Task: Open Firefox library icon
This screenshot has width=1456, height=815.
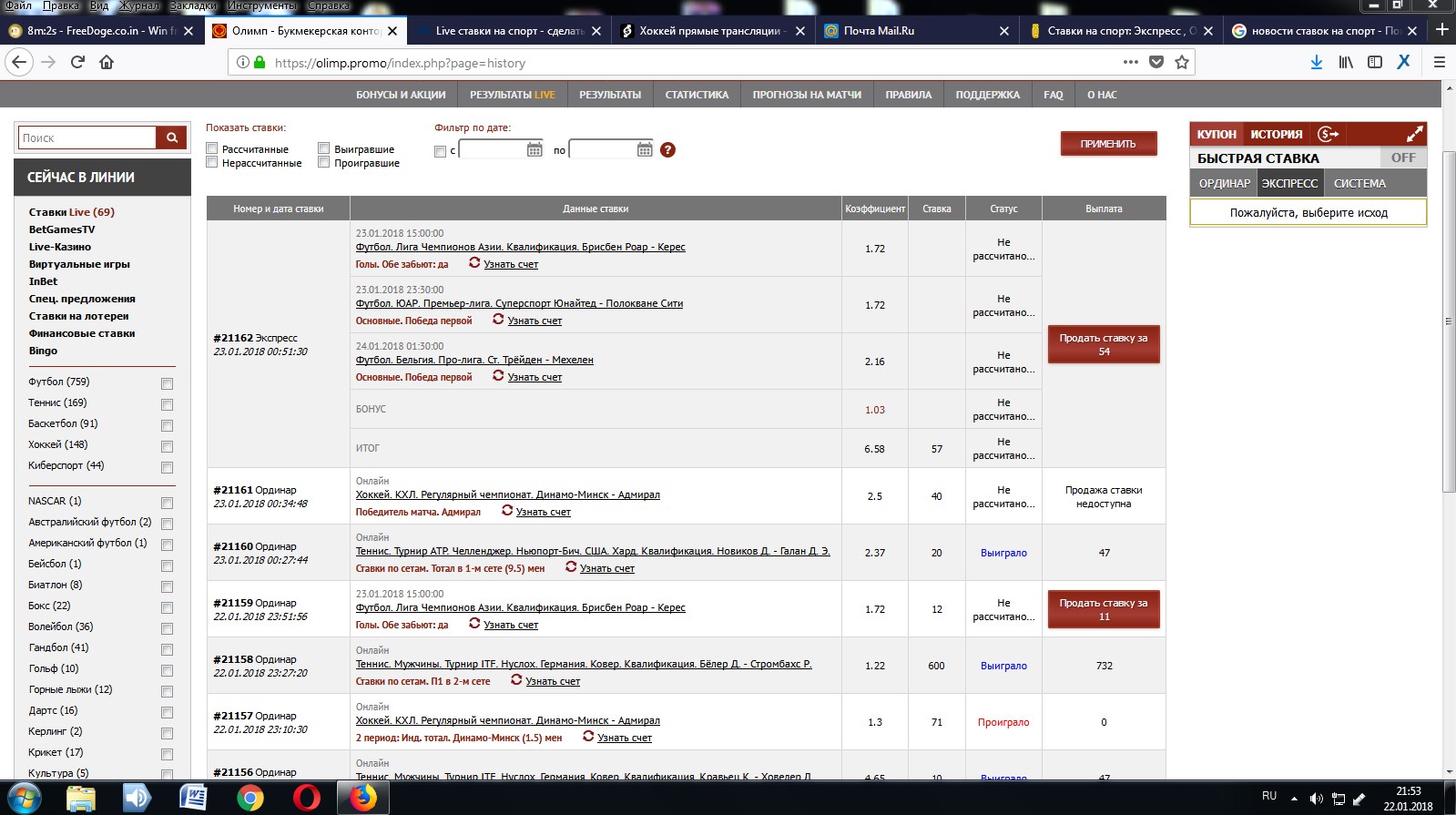Action: 1346,62
